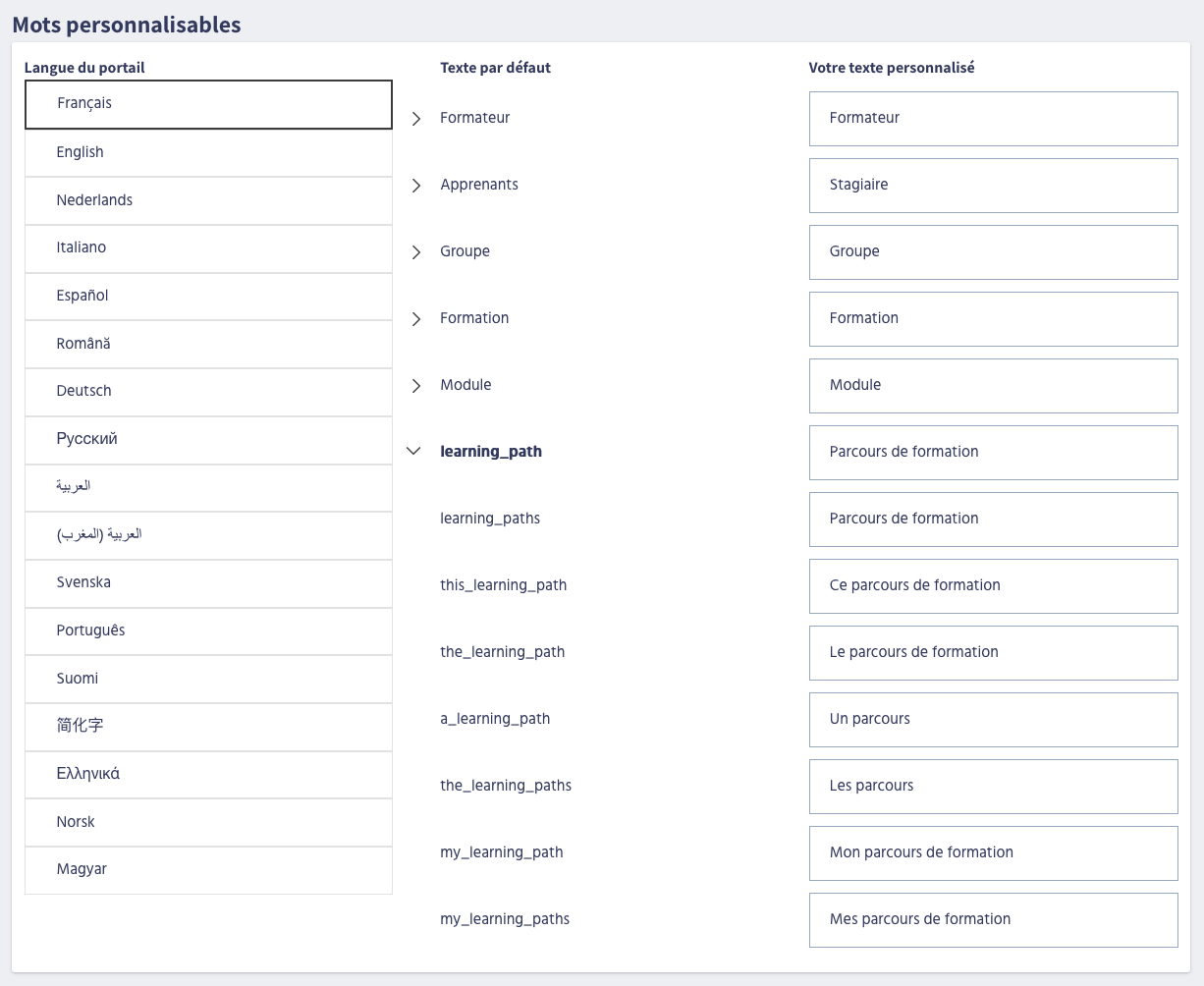Screen dimensions: 1204x986
Task: Select the Français language entry
Action: (x=208, y=104)
